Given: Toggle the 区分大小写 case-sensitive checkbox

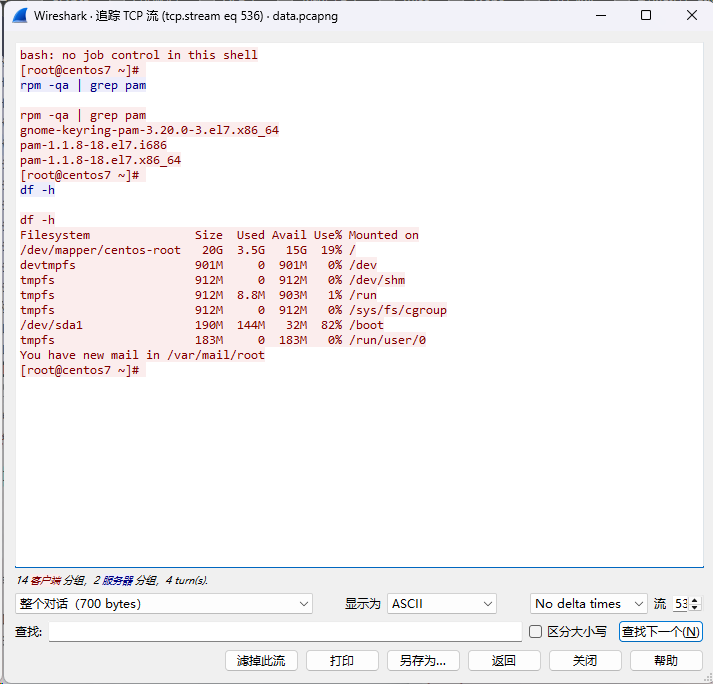Looking at the screenshot, I should click(x=536, y=632).
